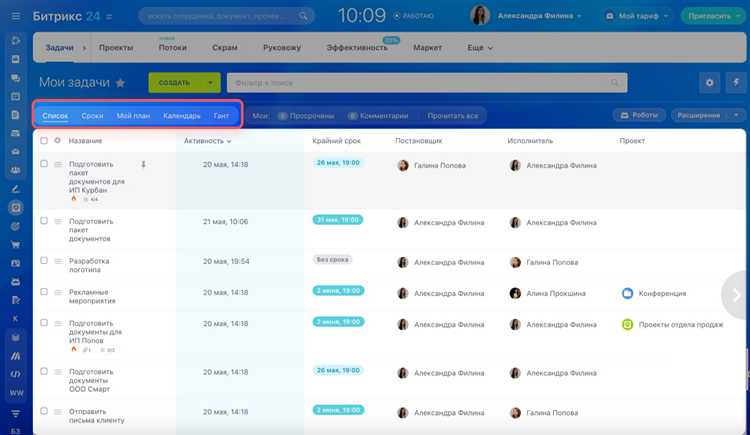Open the code brackets icon in the sidebar
Screen dimensions: 750x435
[x=16, y=374]
